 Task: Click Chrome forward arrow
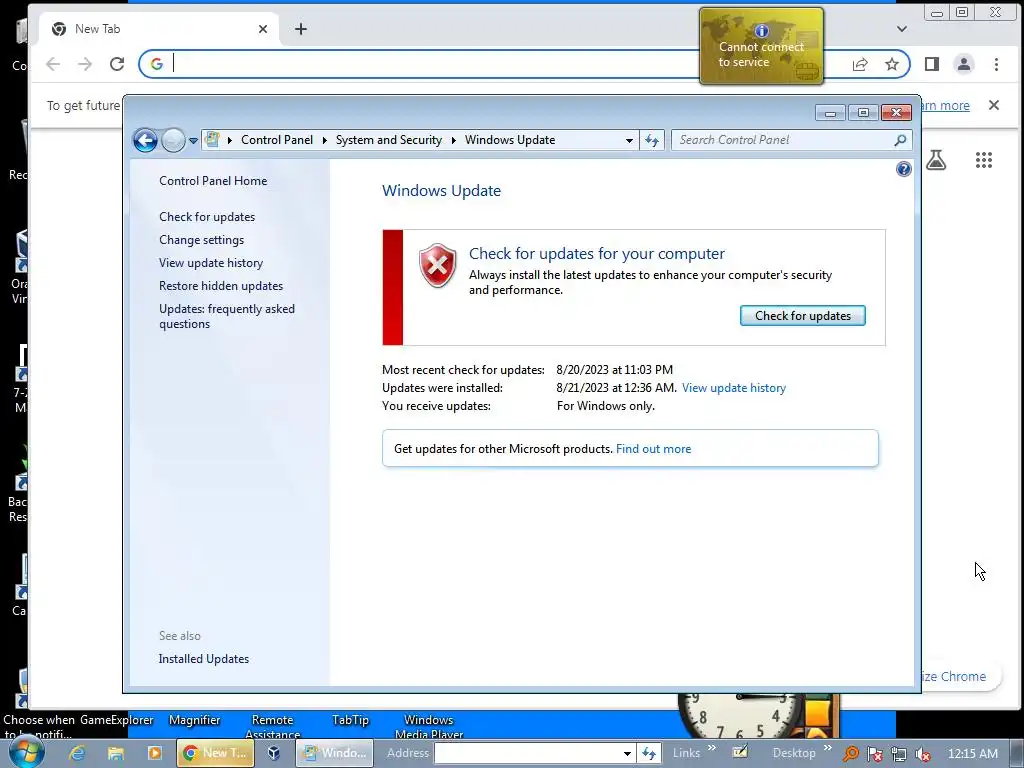(85, 64)
